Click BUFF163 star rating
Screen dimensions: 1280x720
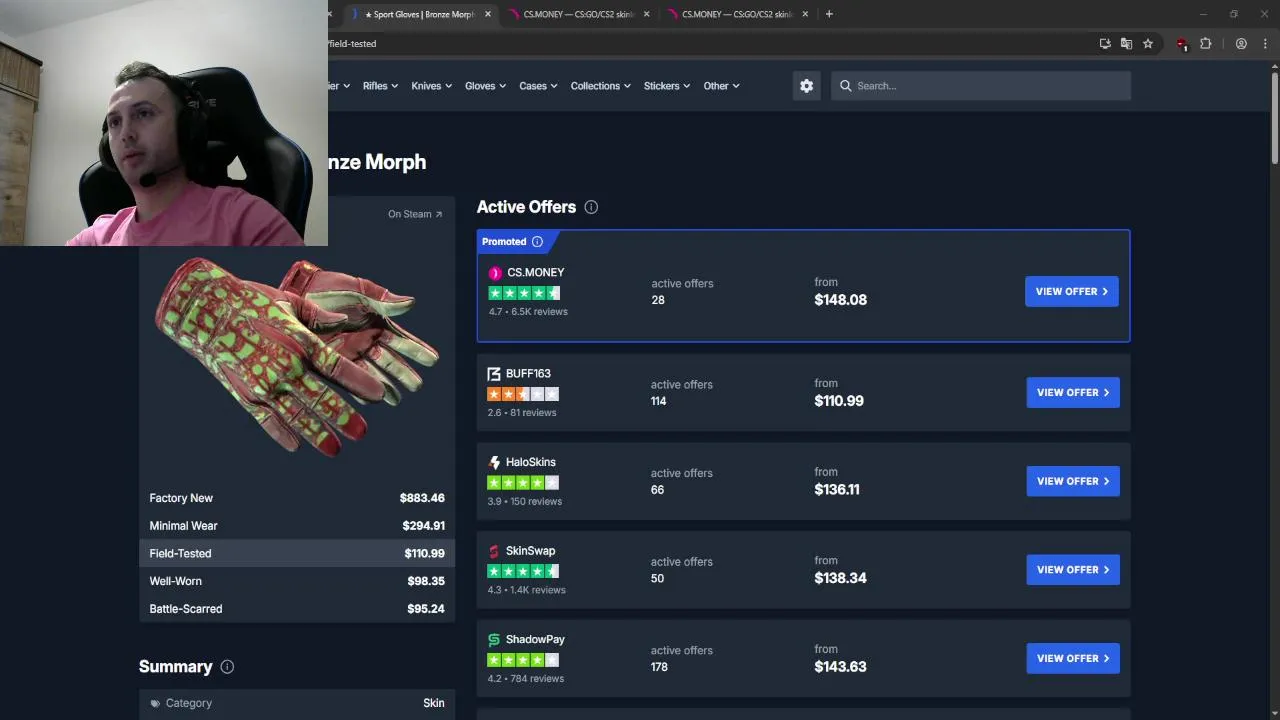(523, 394)
